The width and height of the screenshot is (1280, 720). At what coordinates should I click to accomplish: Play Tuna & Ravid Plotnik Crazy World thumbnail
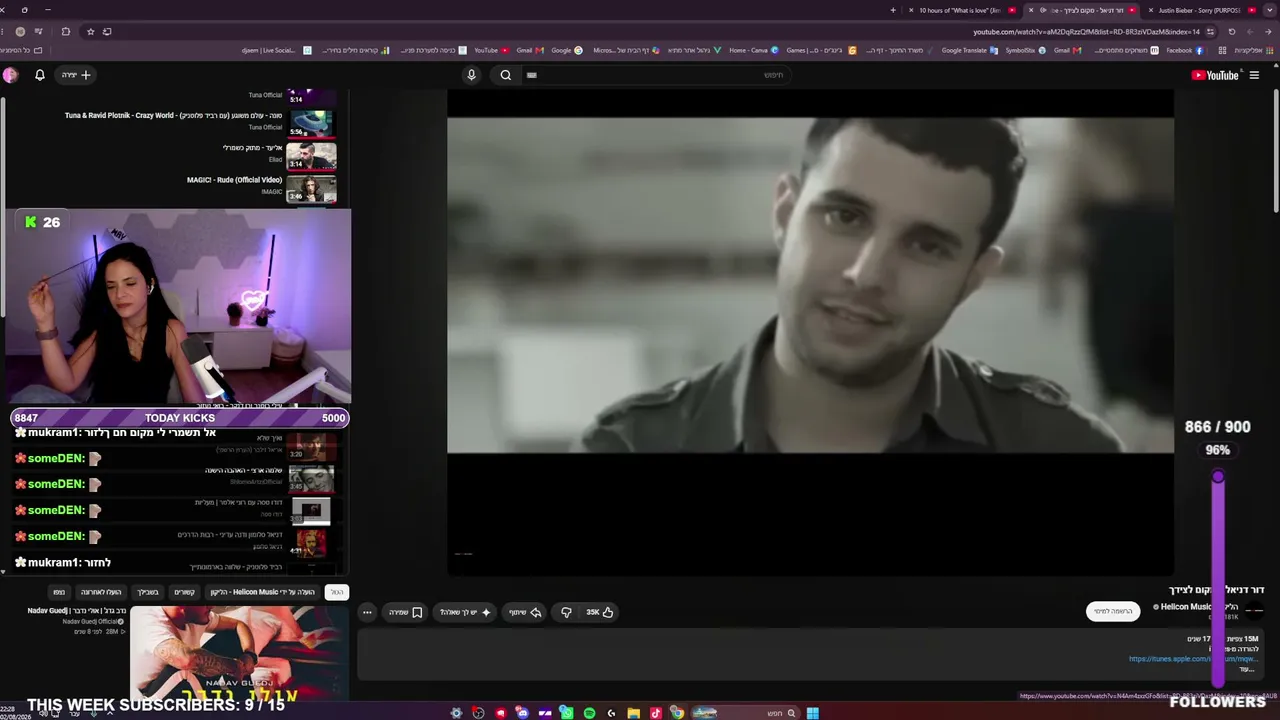click(311, 123)
